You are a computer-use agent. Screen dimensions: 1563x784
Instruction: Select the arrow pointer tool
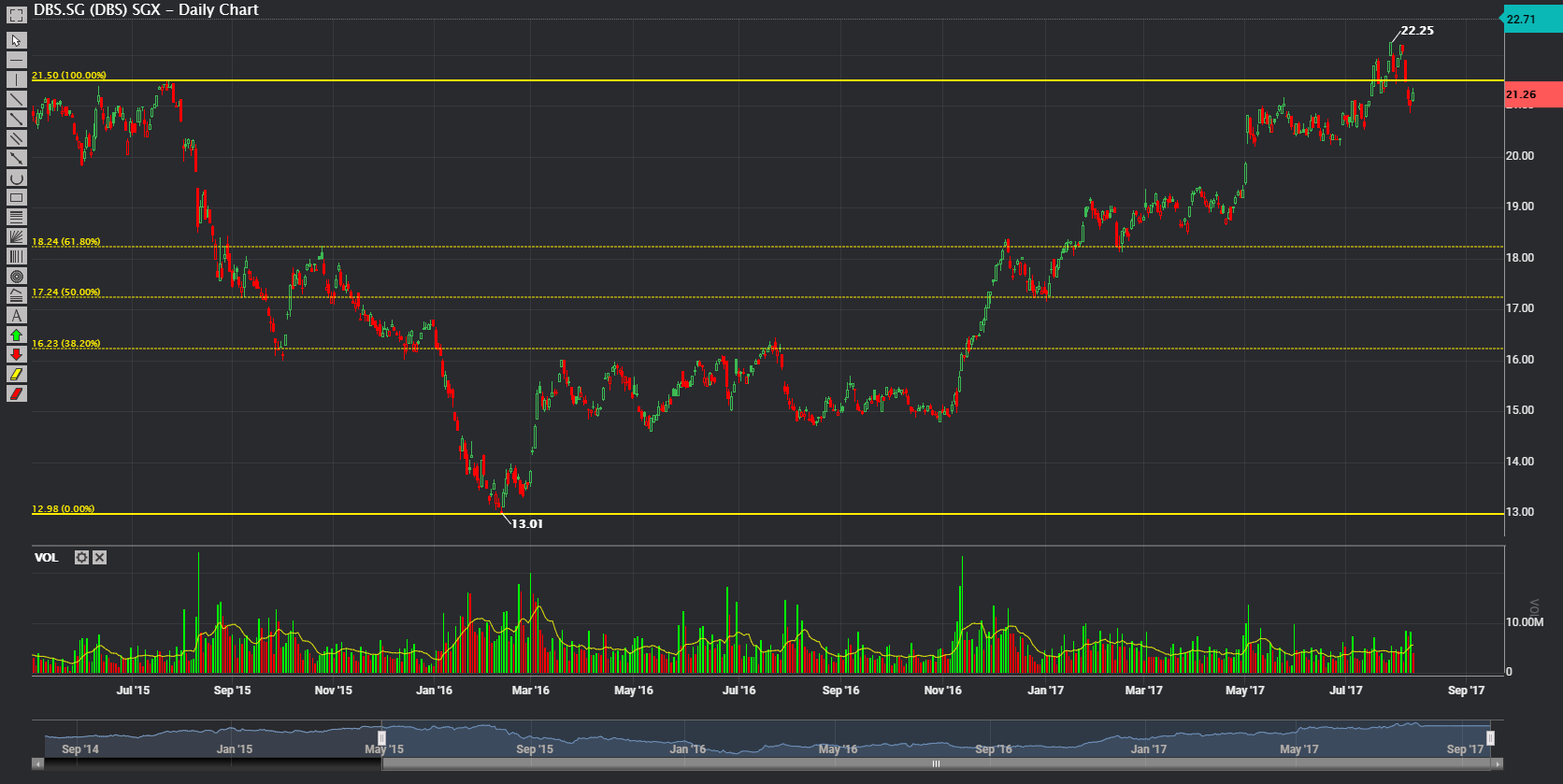coord(16,40)
